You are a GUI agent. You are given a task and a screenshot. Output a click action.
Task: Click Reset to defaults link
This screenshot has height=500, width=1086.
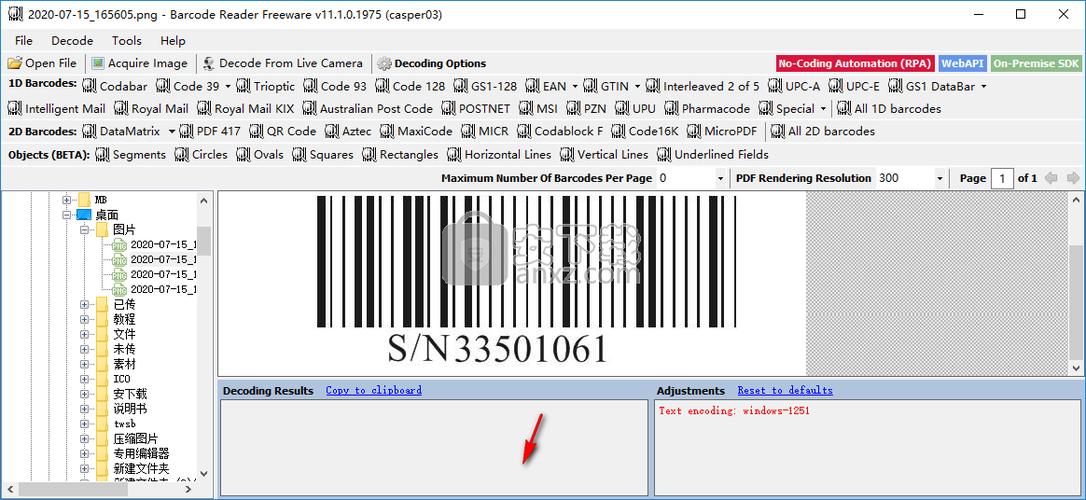coord(785,391)
